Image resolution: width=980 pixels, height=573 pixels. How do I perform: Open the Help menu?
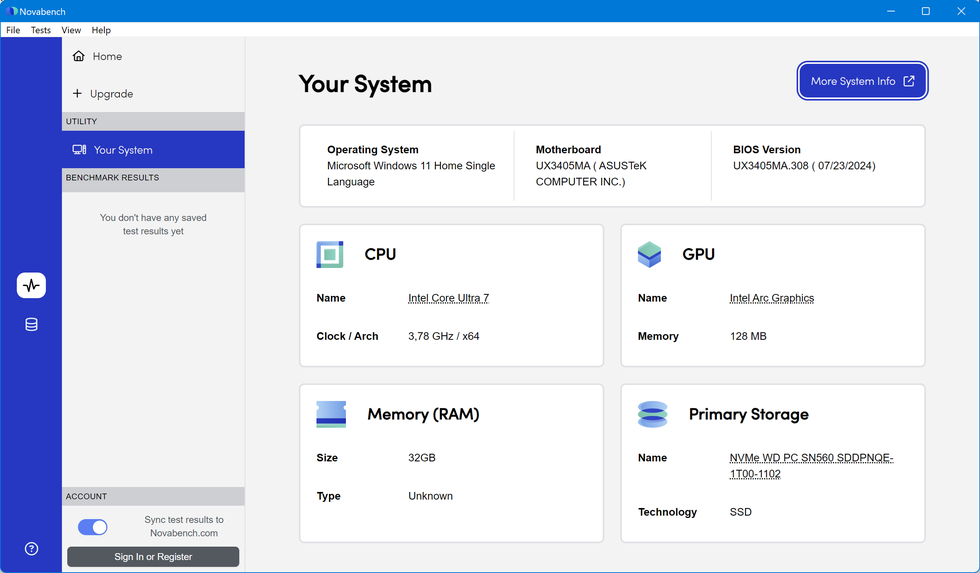tap(101, 30)
